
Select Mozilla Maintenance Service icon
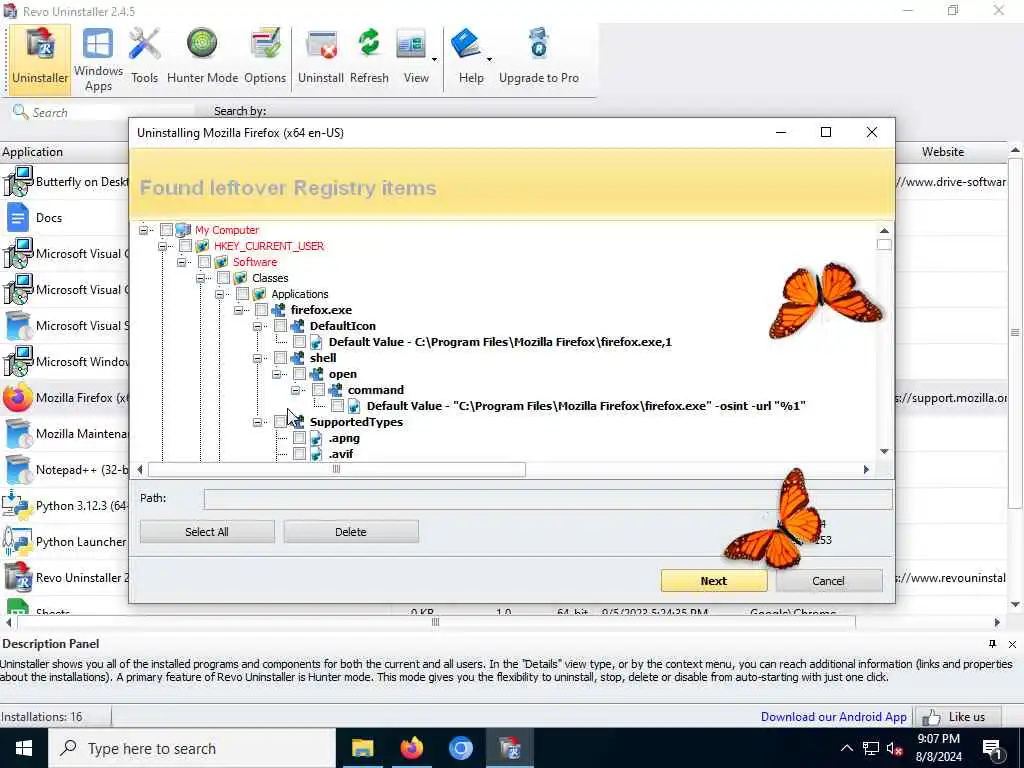[x=18, y=434]
